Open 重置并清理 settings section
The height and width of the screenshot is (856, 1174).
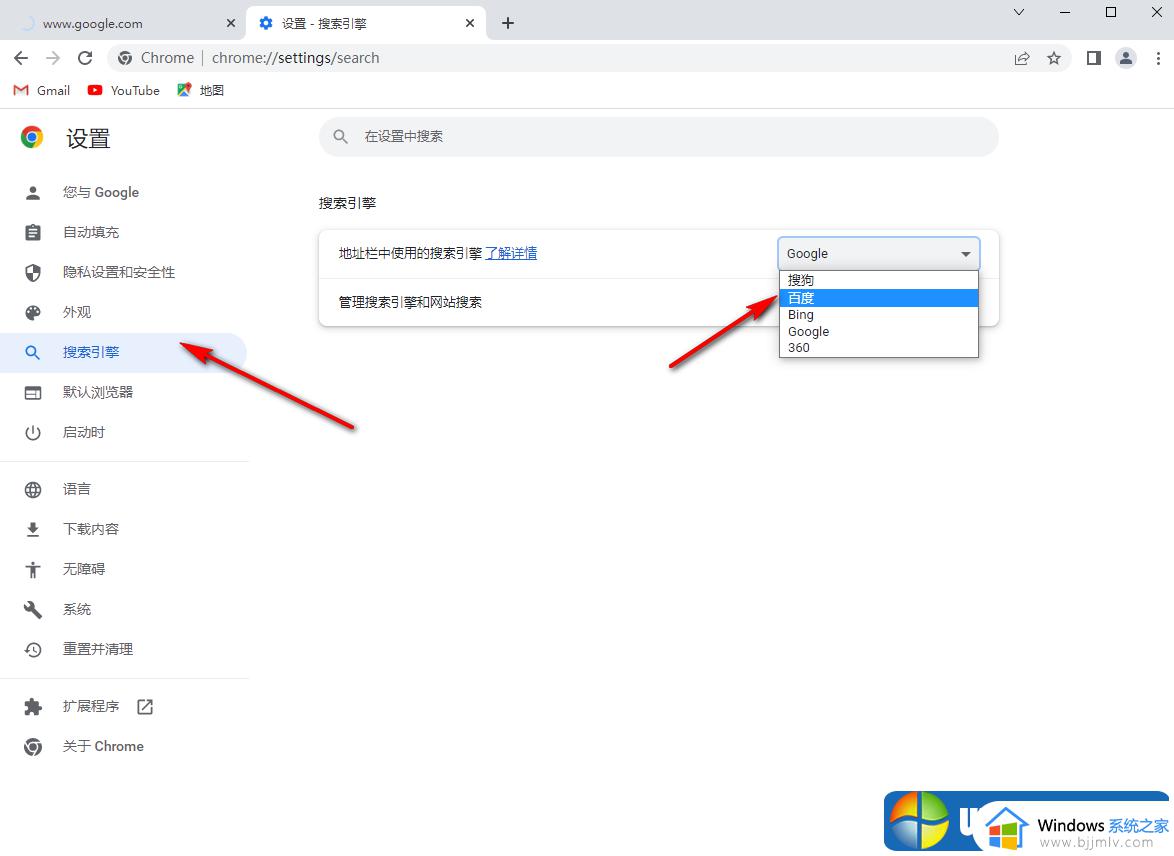(124, 649)
